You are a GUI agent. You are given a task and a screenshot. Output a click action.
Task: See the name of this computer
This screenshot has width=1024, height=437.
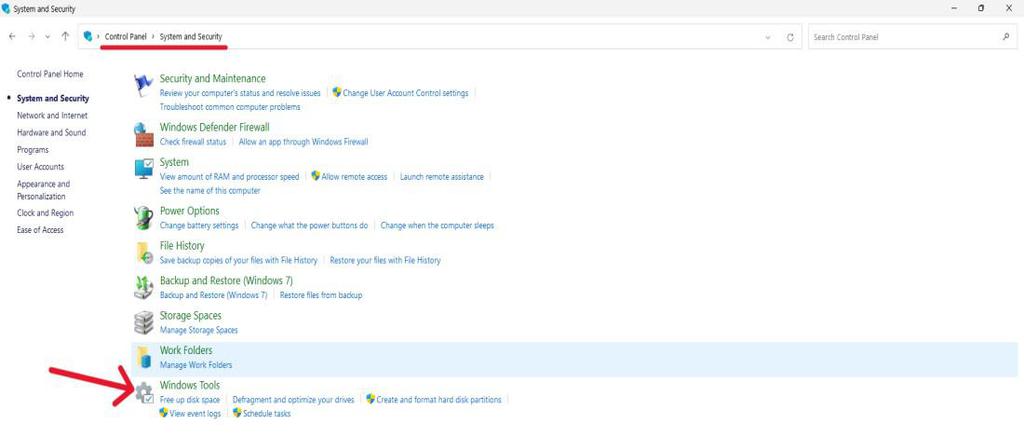click(x=210, y=191)
